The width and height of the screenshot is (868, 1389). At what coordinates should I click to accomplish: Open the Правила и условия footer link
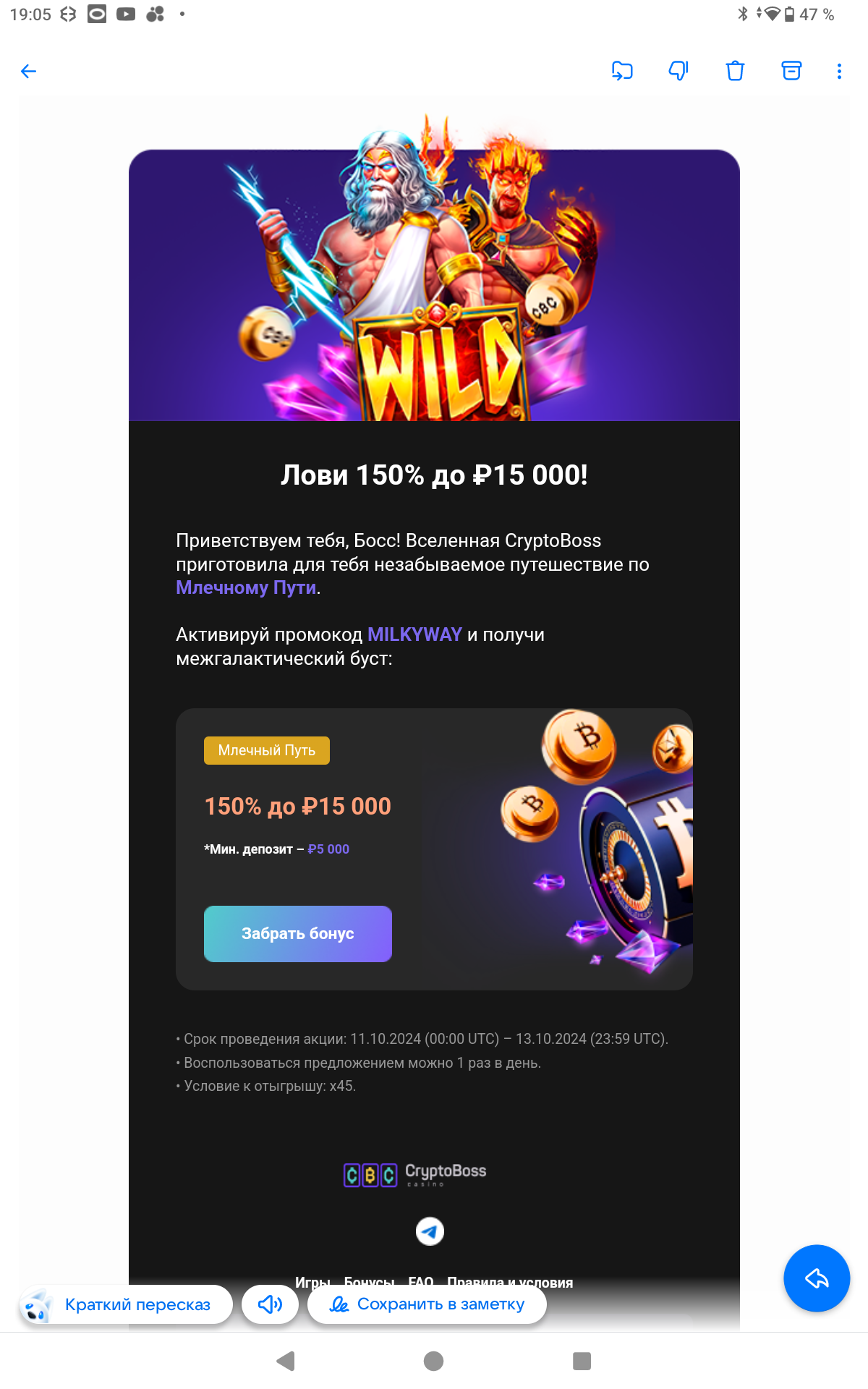(510, 1282)
